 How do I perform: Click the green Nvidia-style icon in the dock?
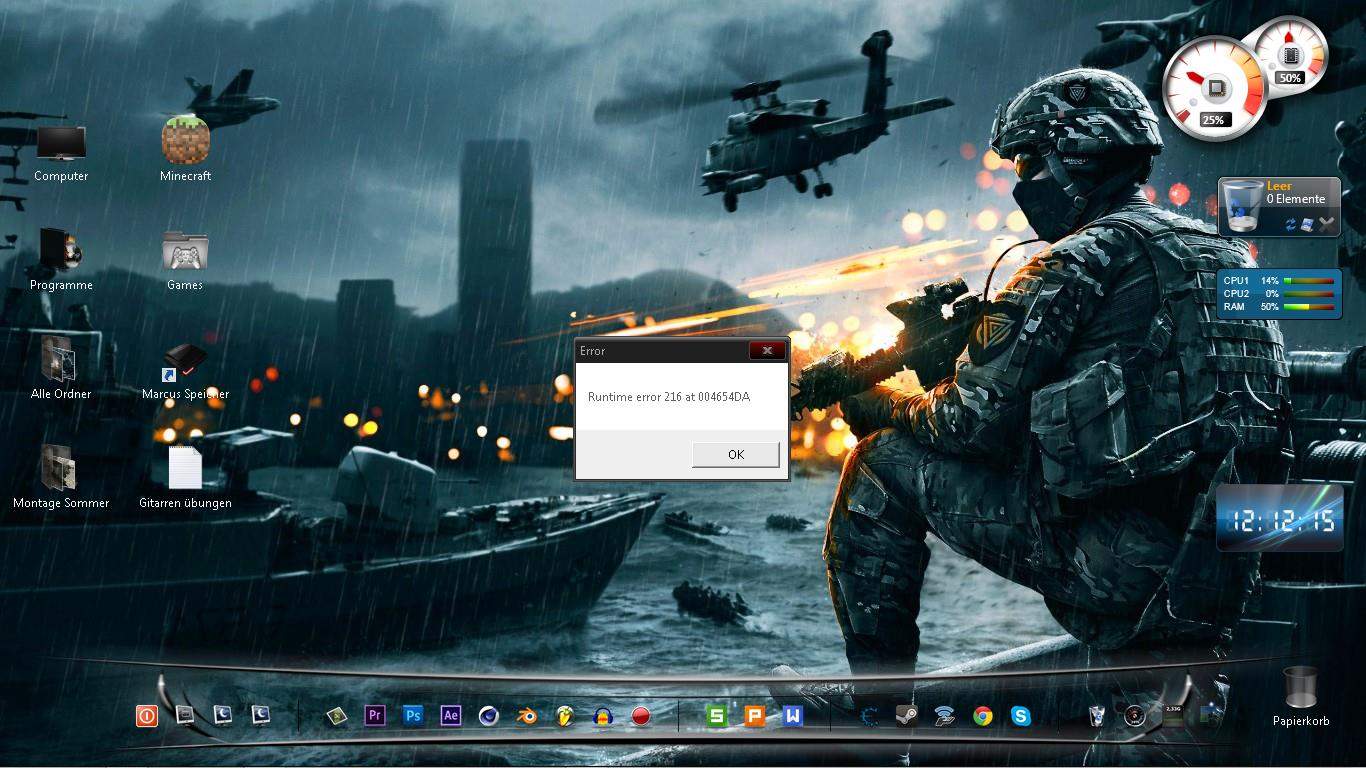[x=337, y=715]
